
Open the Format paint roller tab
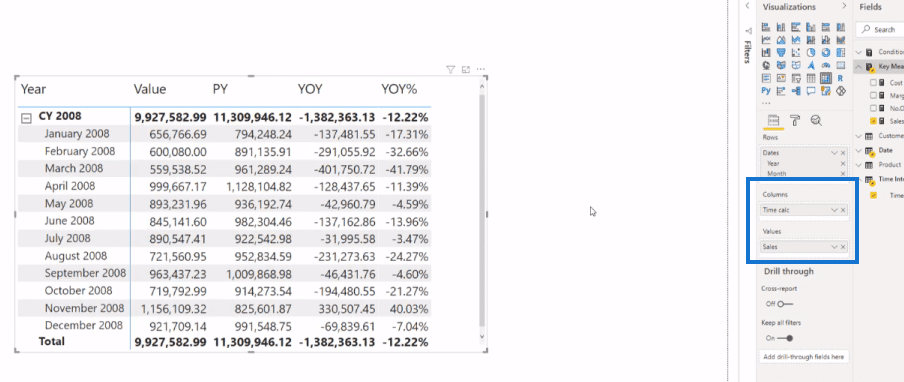tap(795, 120)
